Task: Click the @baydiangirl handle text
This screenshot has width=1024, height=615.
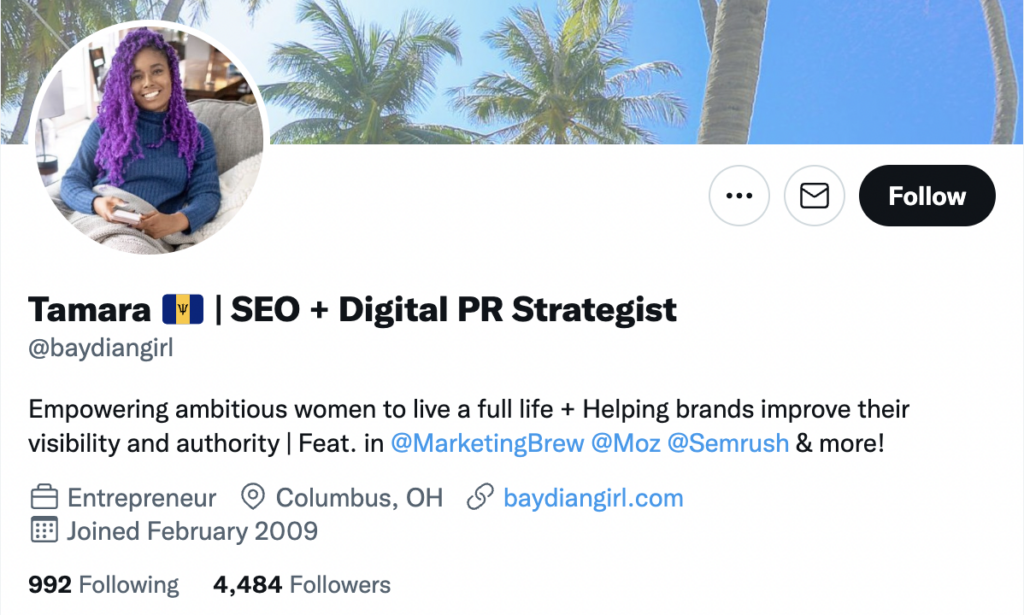Action: tap(101, 348)
